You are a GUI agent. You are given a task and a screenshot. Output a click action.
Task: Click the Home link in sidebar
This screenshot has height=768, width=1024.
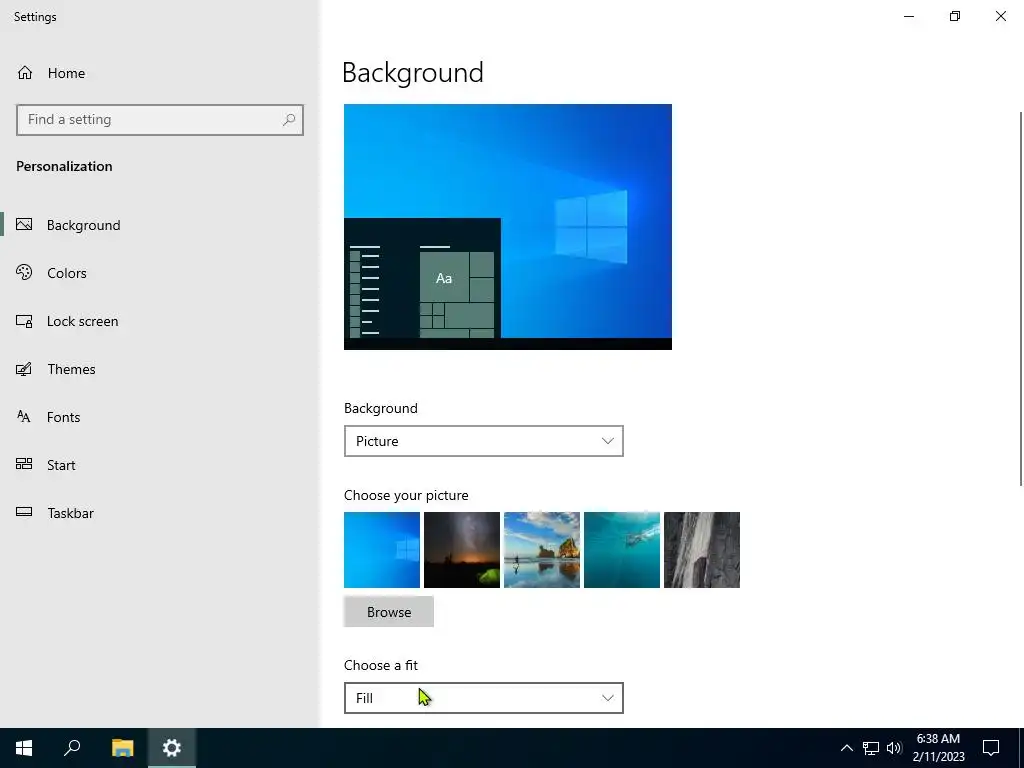pos(66,73)
